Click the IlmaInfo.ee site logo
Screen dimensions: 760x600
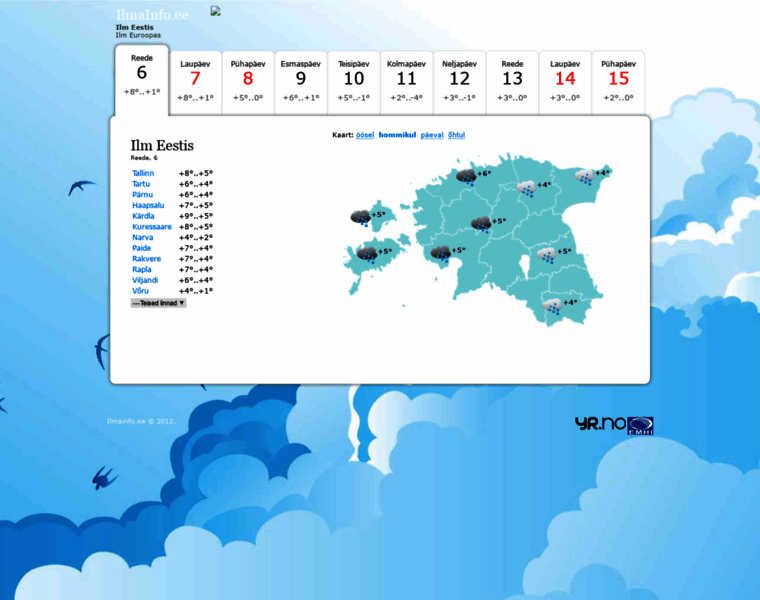point(152,15)
